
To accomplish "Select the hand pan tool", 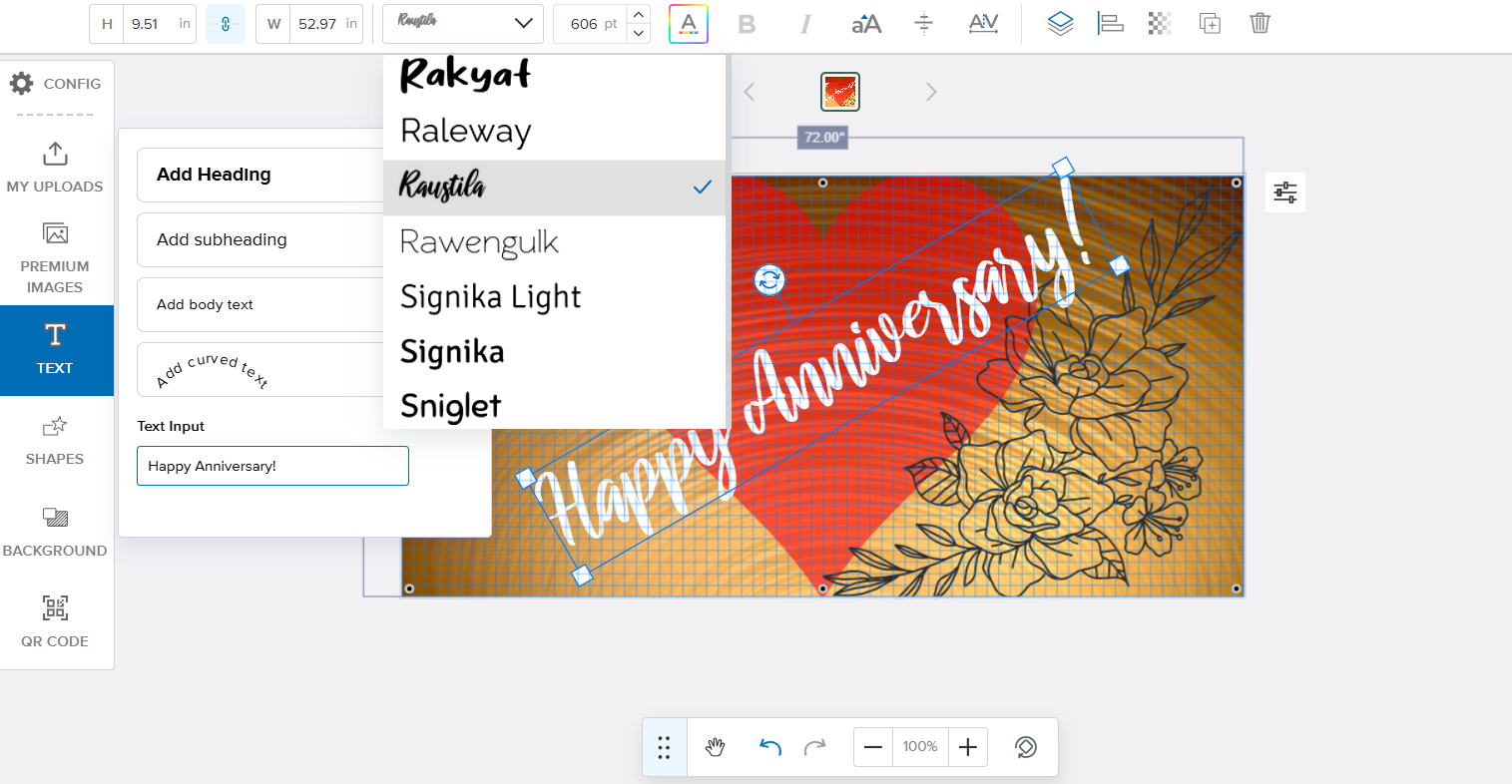I will click(715, 747).
